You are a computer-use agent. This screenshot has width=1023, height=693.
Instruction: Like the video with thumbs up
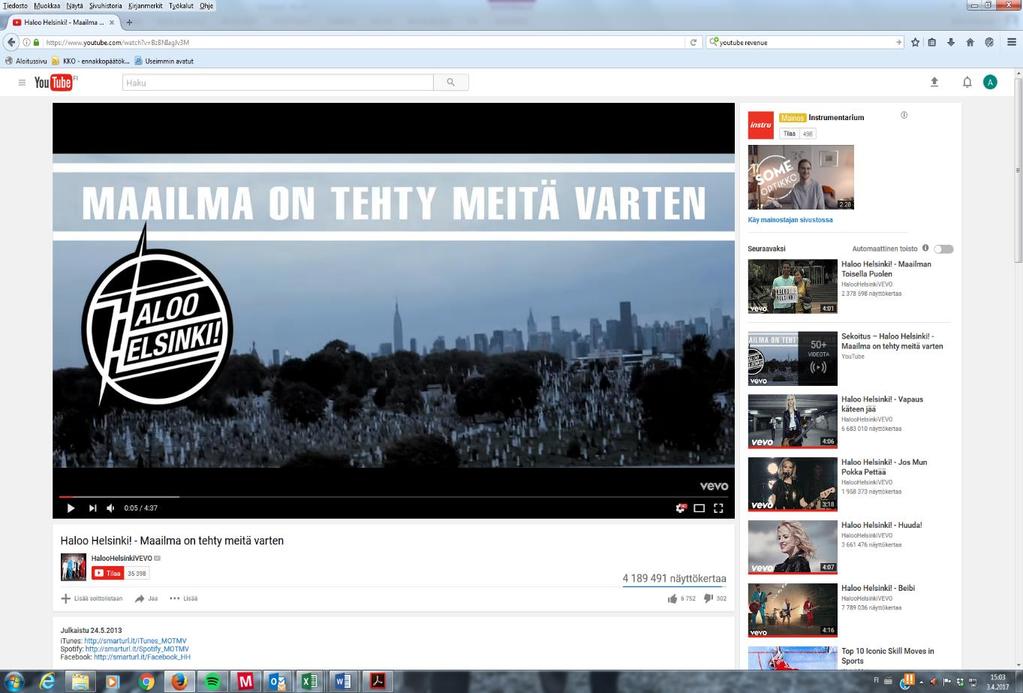(x=672, y=599)
